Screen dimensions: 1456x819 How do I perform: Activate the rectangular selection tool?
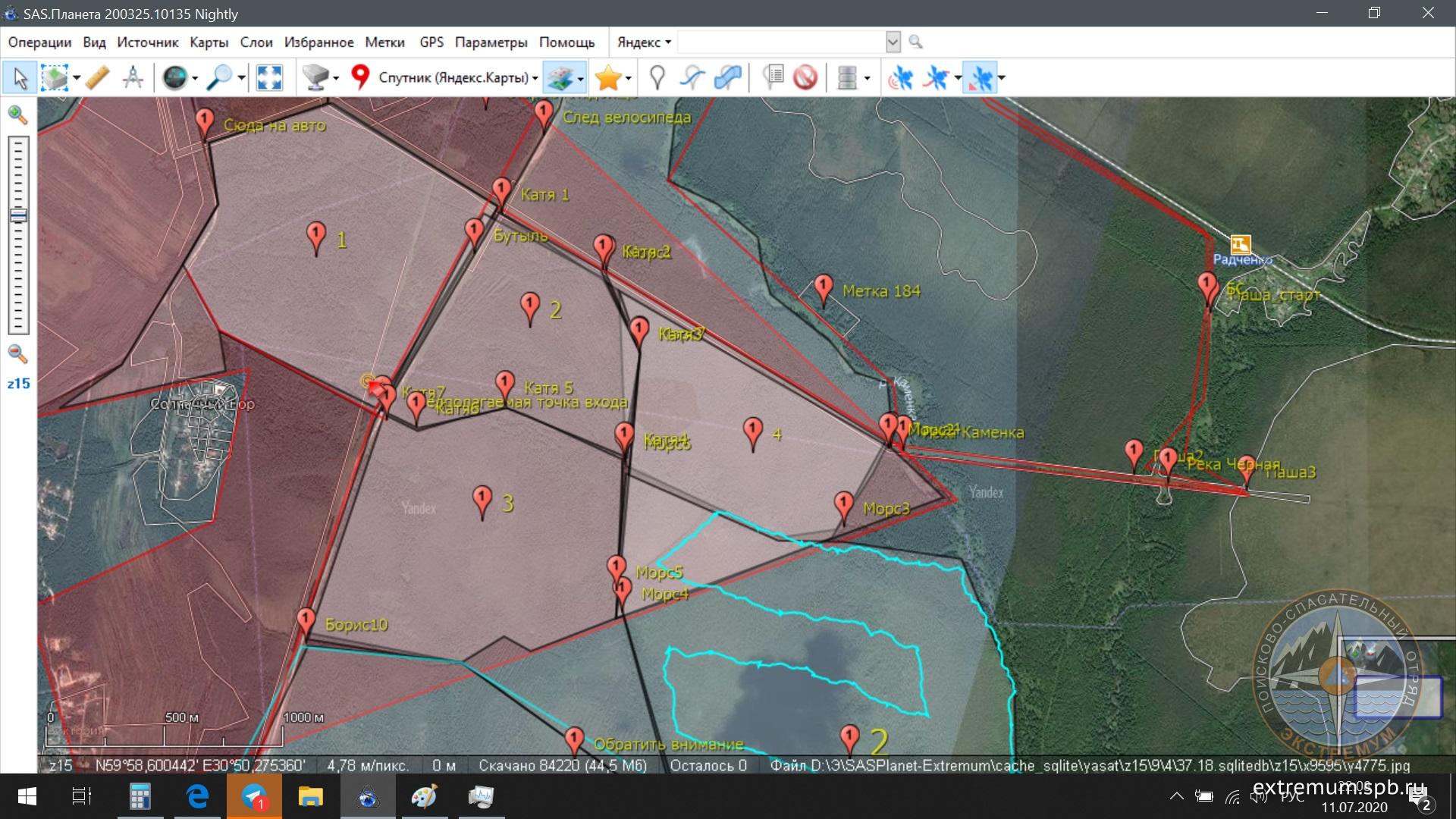55,77
